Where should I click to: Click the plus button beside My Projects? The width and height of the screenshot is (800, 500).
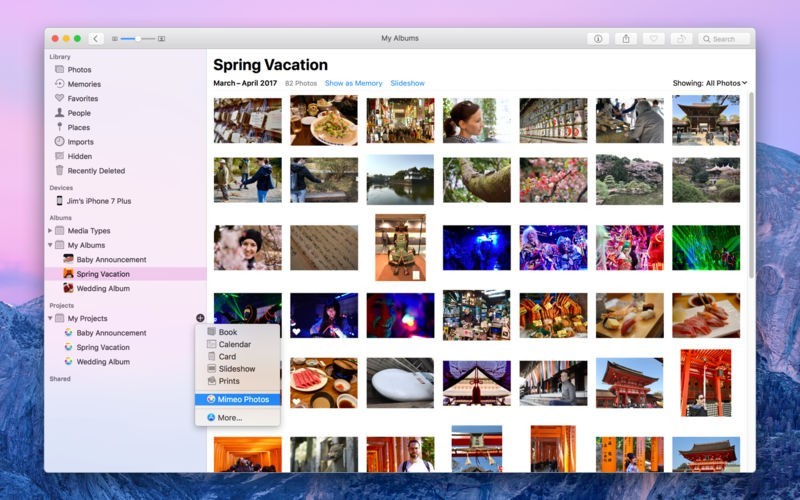(200, 318)
